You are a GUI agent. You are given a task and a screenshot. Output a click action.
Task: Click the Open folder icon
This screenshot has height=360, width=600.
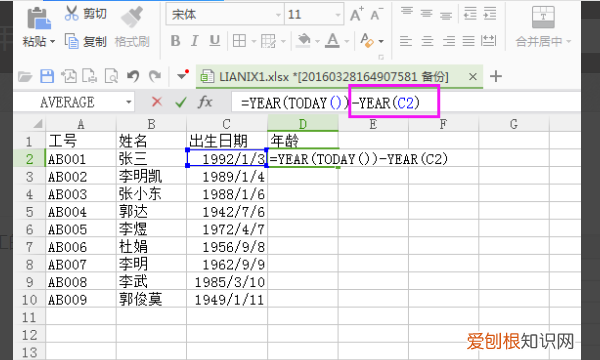pos(25,77)
